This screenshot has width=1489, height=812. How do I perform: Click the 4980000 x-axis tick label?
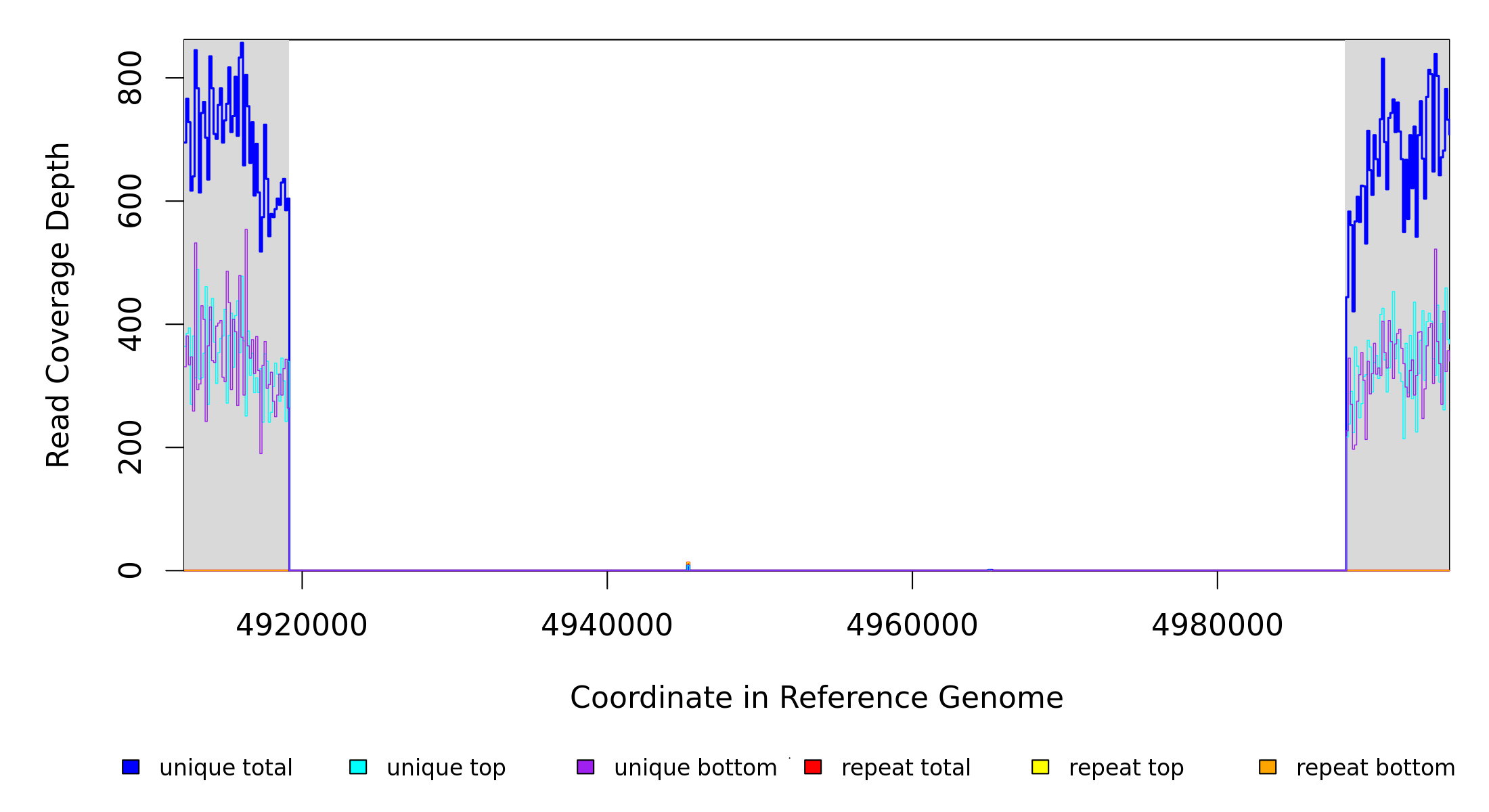(x=1218, y=625)
